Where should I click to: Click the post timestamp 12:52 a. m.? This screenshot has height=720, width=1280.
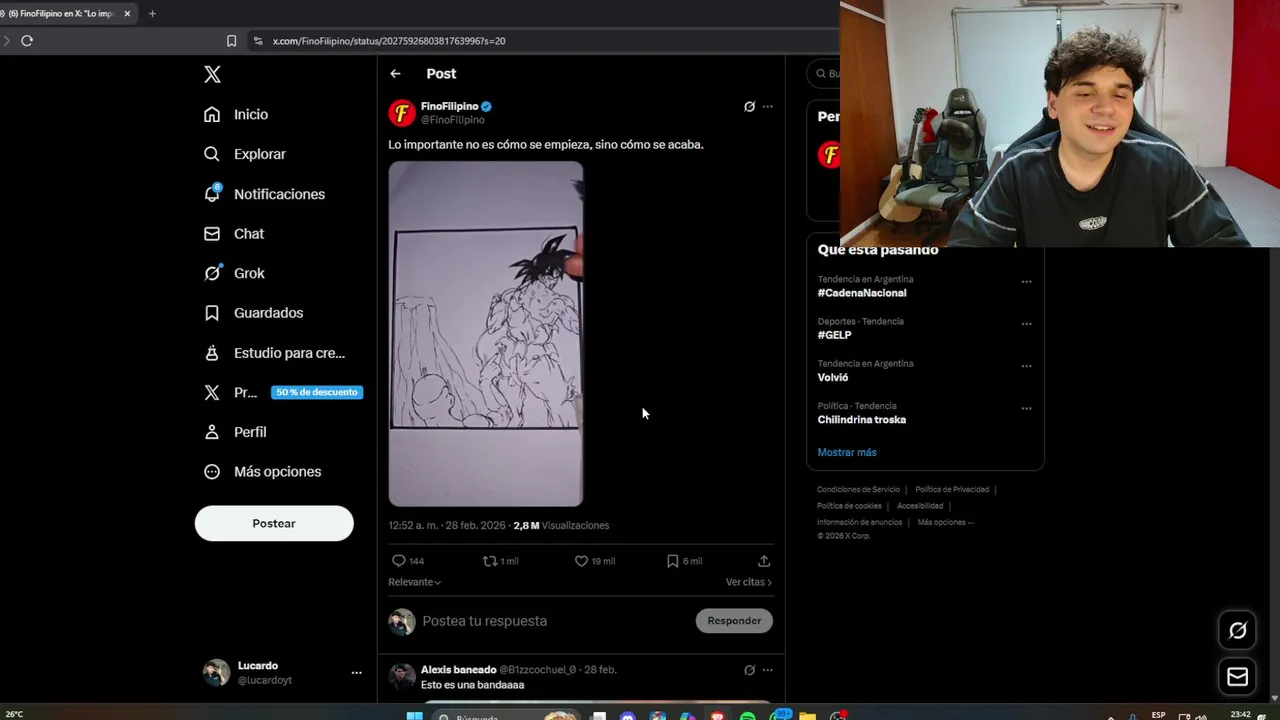click(447, 525)
